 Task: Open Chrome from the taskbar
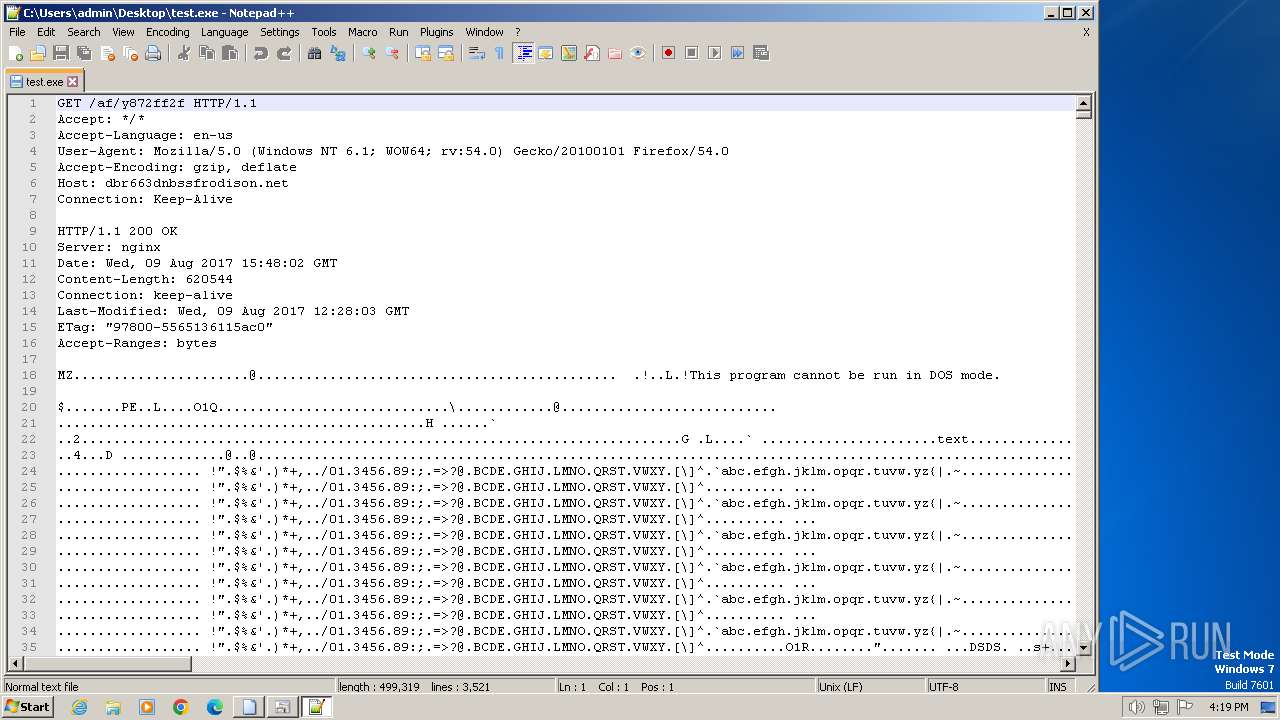[181, 707]
